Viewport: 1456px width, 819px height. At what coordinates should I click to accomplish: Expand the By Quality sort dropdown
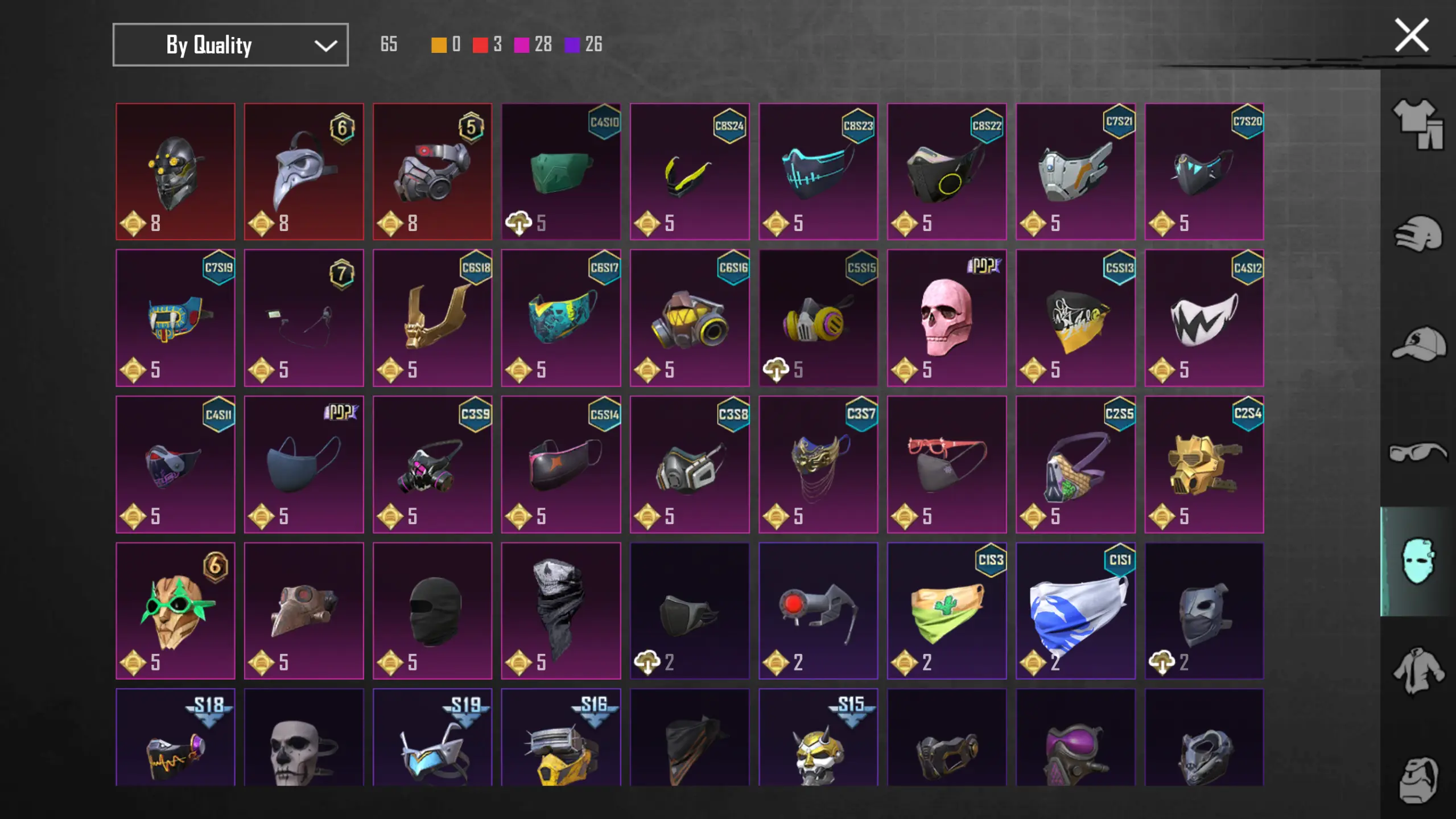coord(230,44)
